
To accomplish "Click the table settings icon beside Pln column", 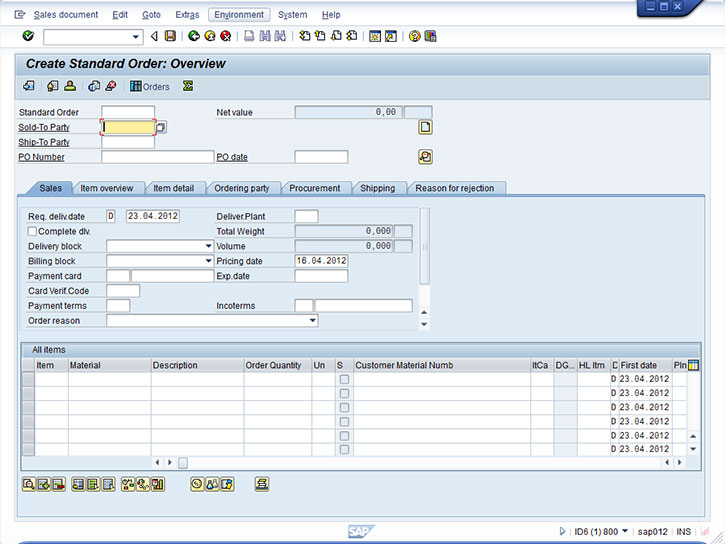I will point(694,365).
